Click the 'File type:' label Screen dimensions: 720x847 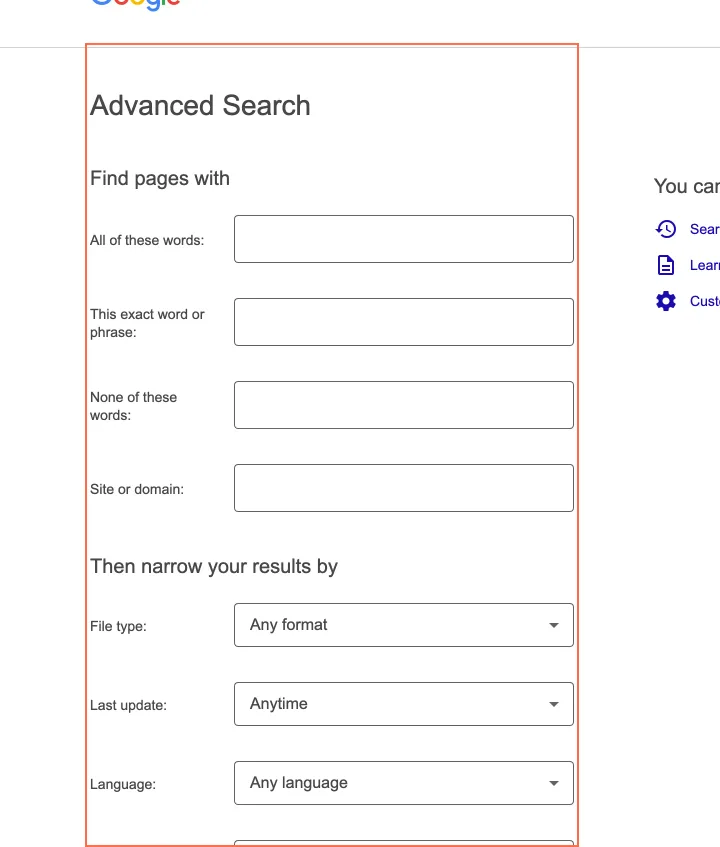[x=118, y=626]
